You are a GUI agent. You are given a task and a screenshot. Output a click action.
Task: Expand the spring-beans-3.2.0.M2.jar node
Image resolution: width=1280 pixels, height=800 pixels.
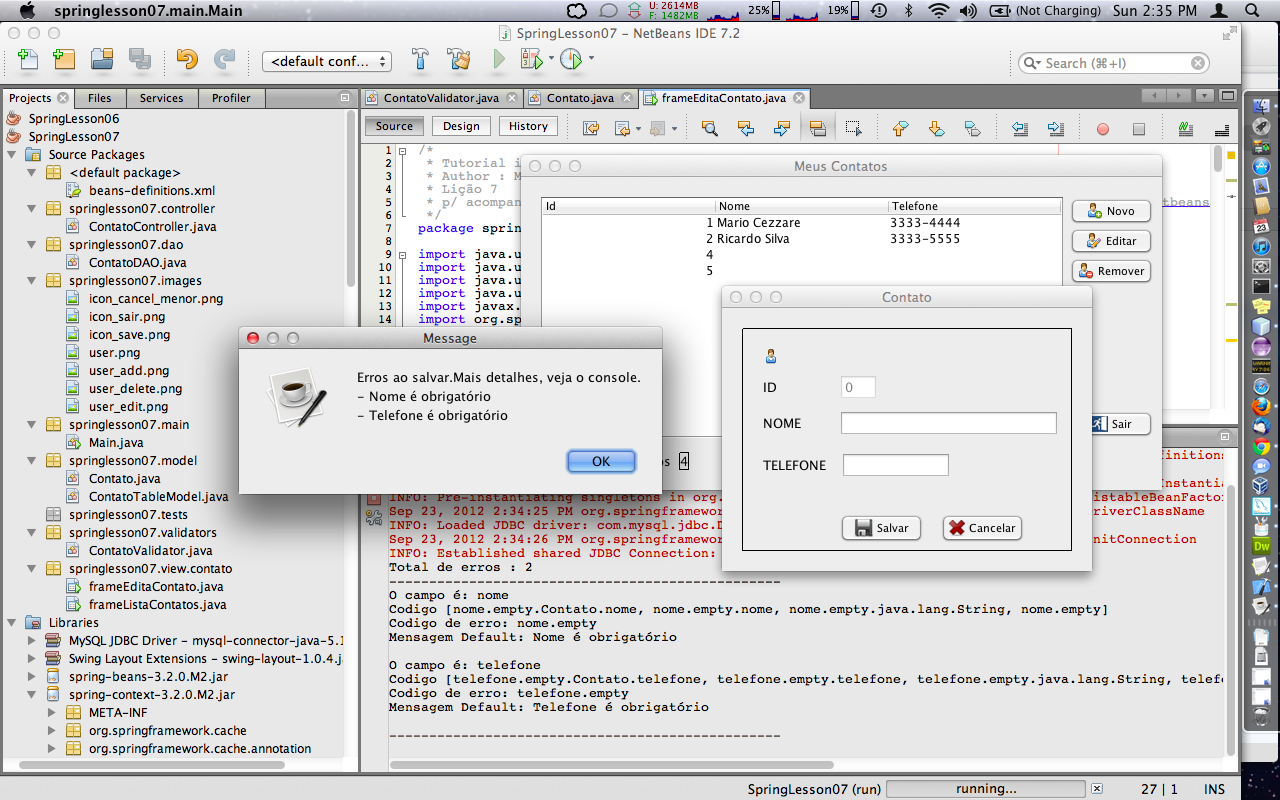[x=32, y=677]
